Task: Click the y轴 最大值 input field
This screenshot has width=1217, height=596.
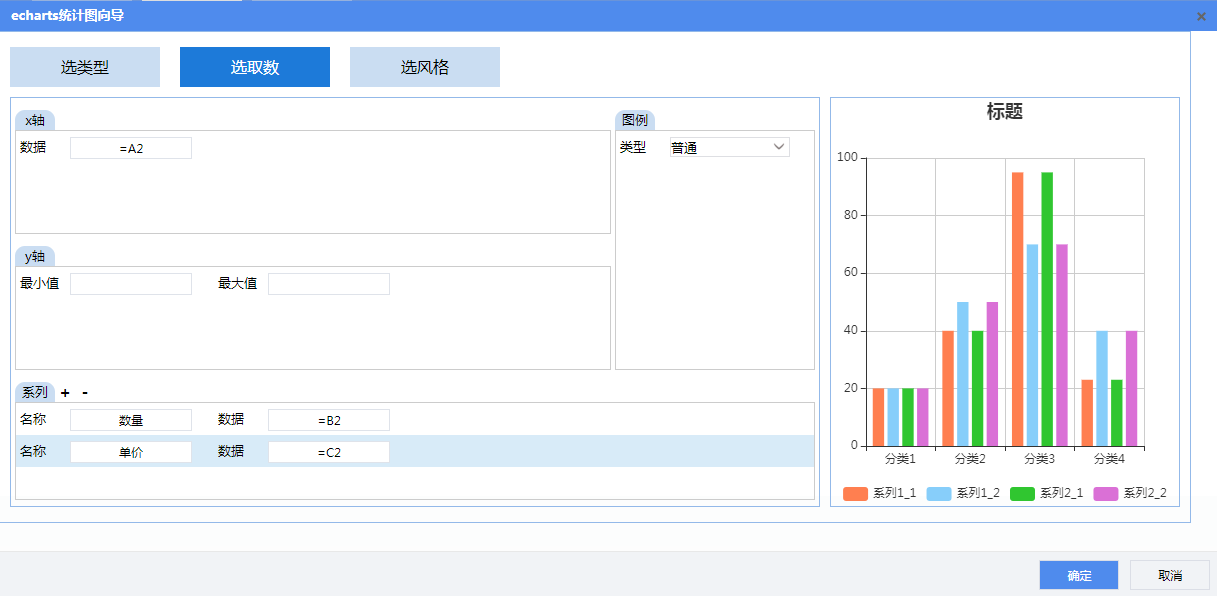Action: pyautogui.click(x=329, y=284)
